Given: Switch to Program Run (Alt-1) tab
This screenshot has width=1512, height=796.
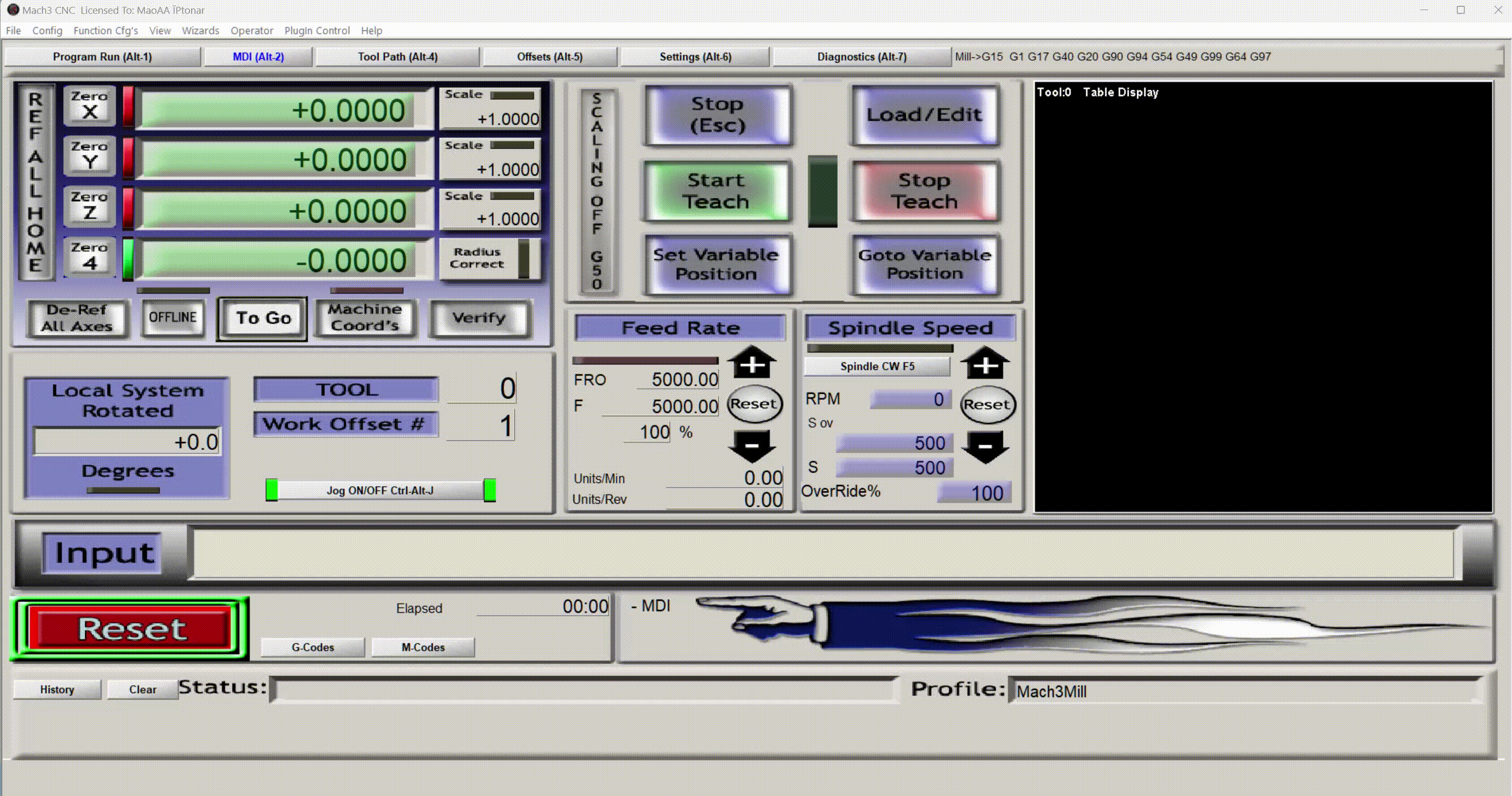Looking at the screenshot, I should click(102, 56).
